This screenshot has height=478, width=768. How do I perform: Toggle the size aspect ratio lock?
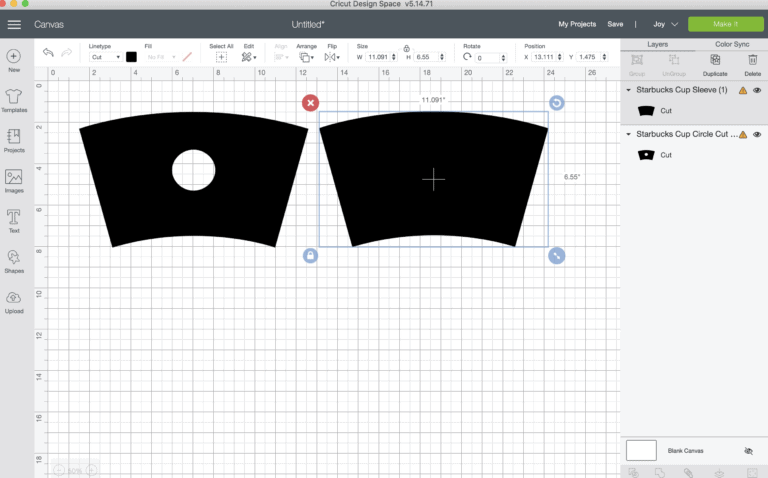[x=406, y=47]
